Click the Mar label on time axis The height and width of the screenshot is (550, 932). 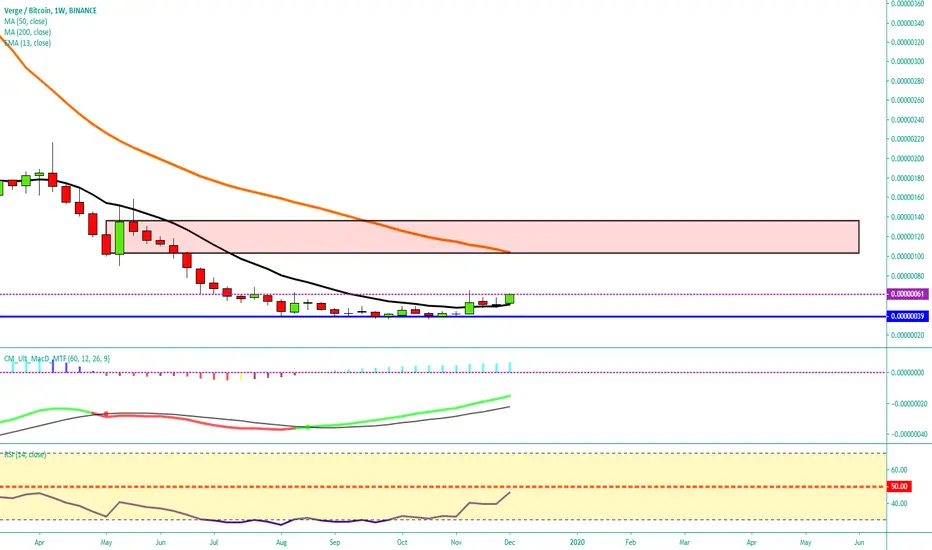pos(685,542)
